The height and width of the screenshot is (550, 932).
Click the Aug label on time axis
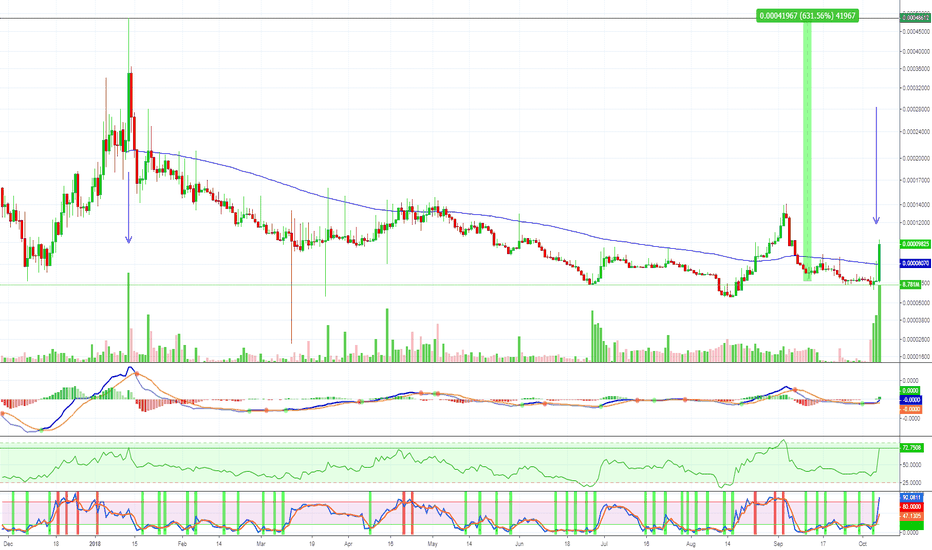point(691,544)
